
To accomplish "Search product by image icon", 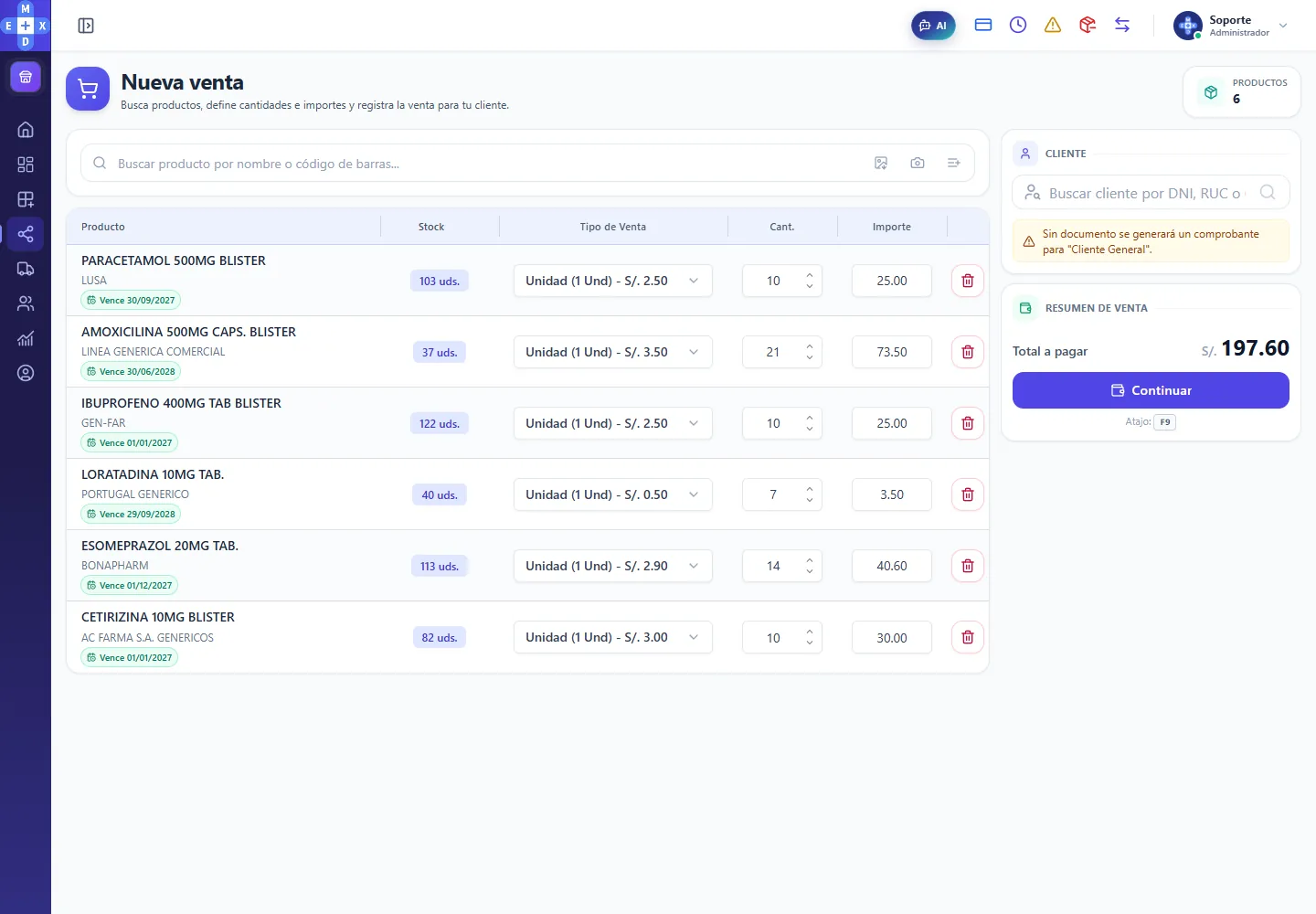I will [x=881, y=164].
